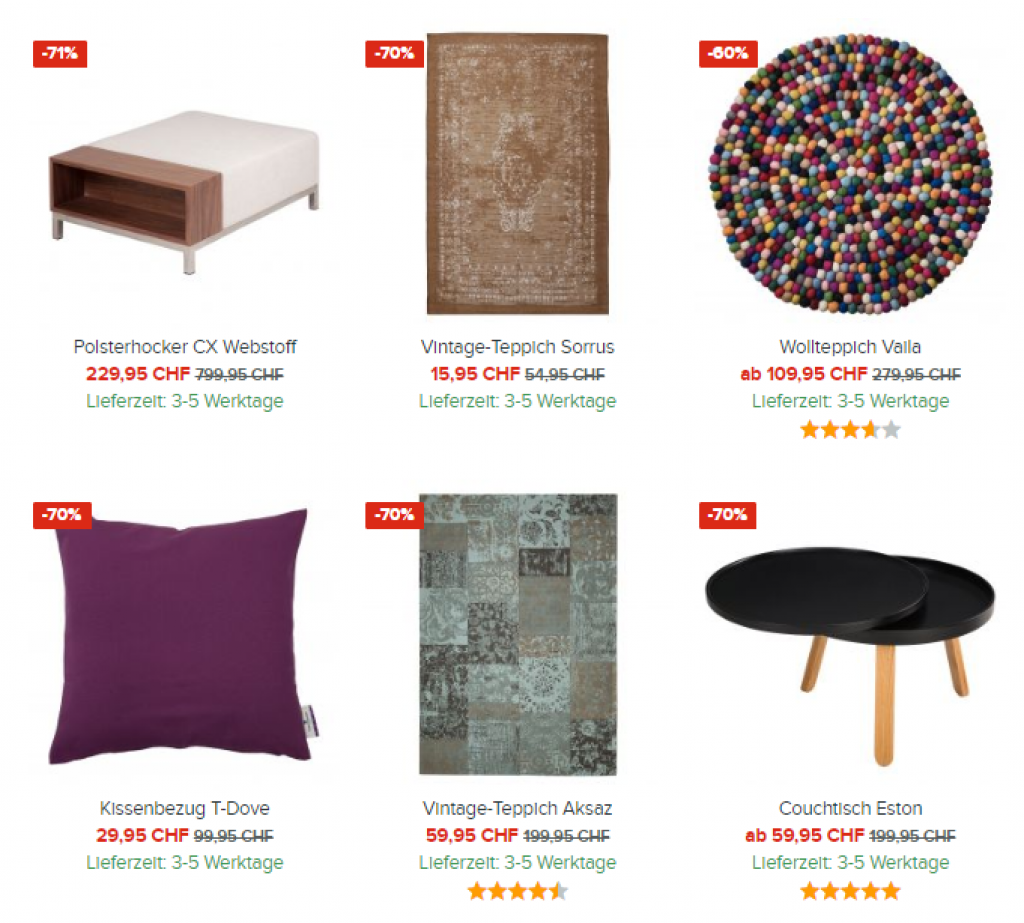
Task: Open the purple Kissenbezug T-Dove pillow image
Action: (x=185, y=636)
